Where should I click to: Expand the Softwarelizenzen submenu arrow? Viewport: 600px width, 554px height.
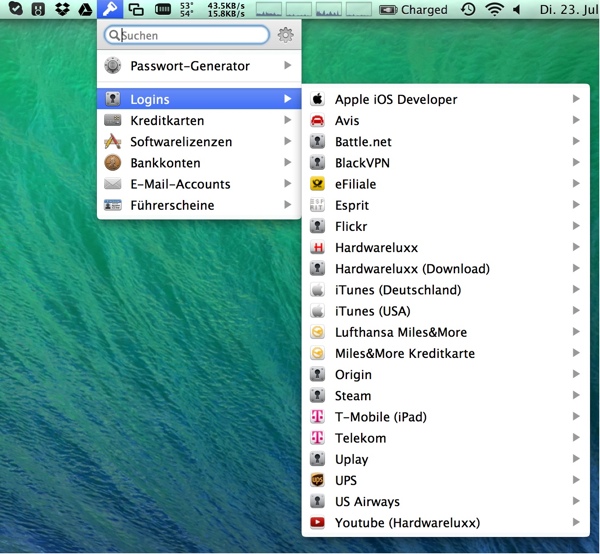pos(288,141)
